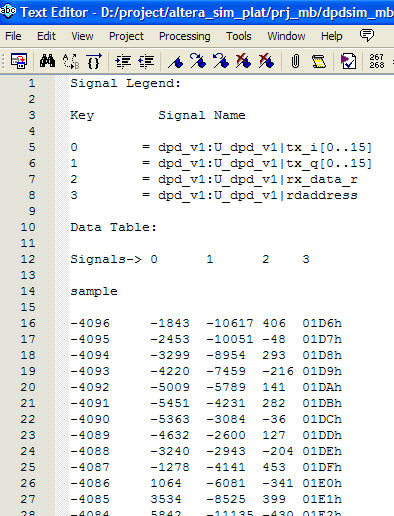Click the Text Editor title bar app icon

[8, 11]
